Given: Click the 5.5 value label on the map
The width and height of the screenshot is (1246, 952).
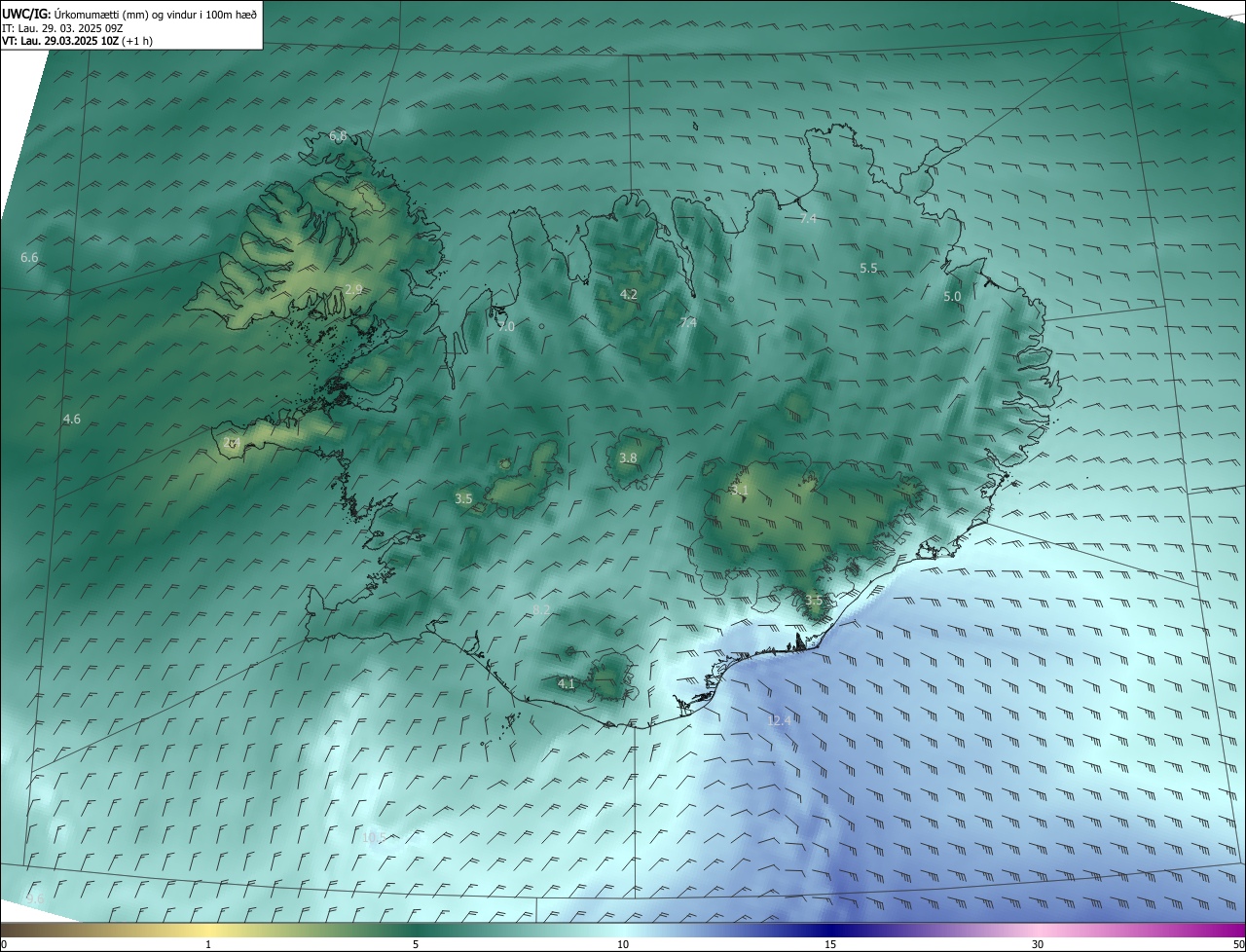Looking at the screenshot, I should (x=868, y=268).
